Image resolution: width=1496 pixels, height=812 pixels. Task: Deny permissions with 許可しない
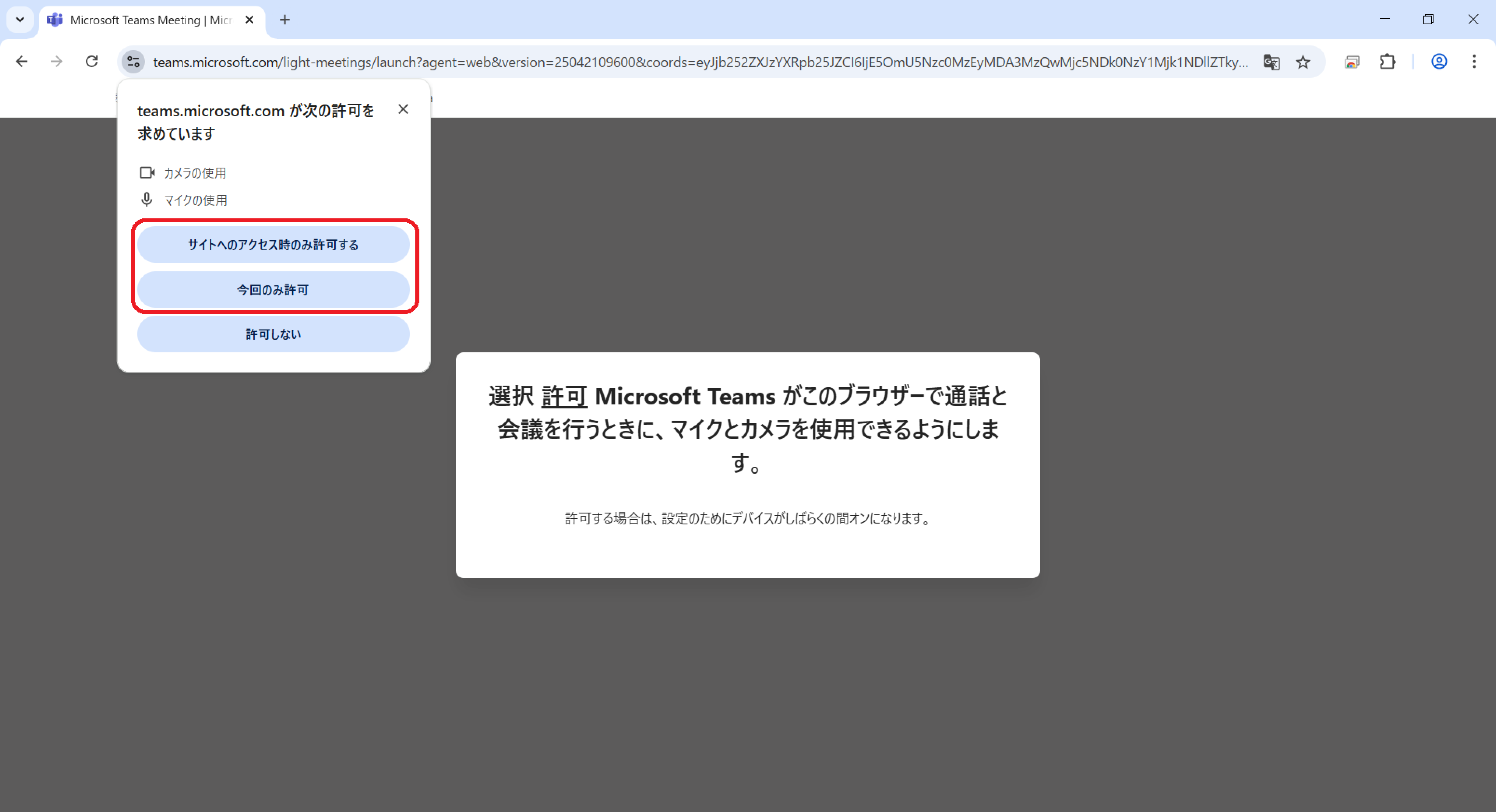click(274, 334)
